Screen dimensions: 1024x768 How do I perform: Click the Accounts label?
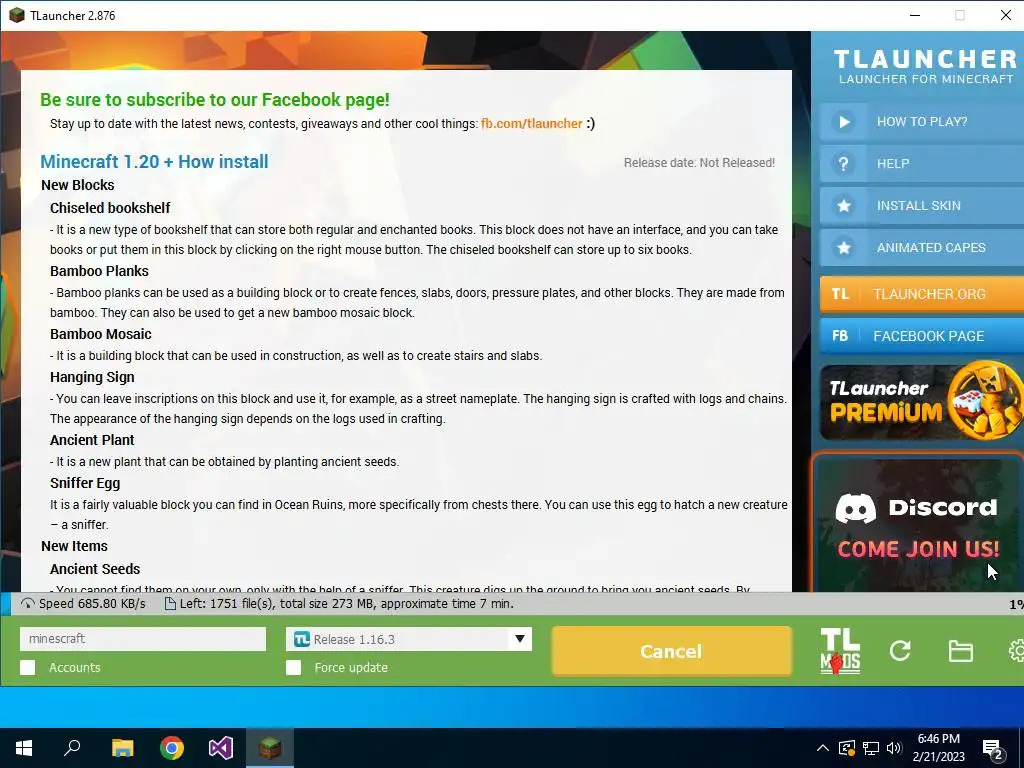pos(74,667)
